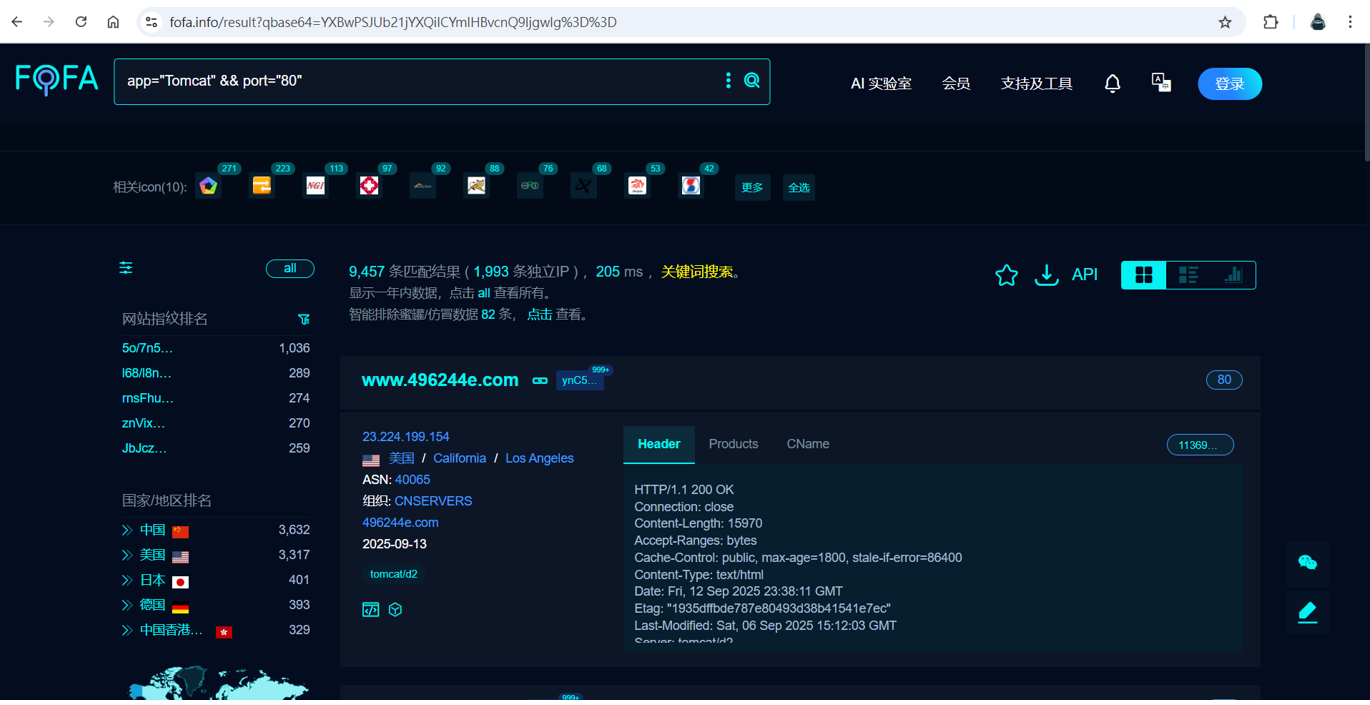This screenshot has width=1370, height=705.
Task: Reload the browser page
Action: pos(81,22)
